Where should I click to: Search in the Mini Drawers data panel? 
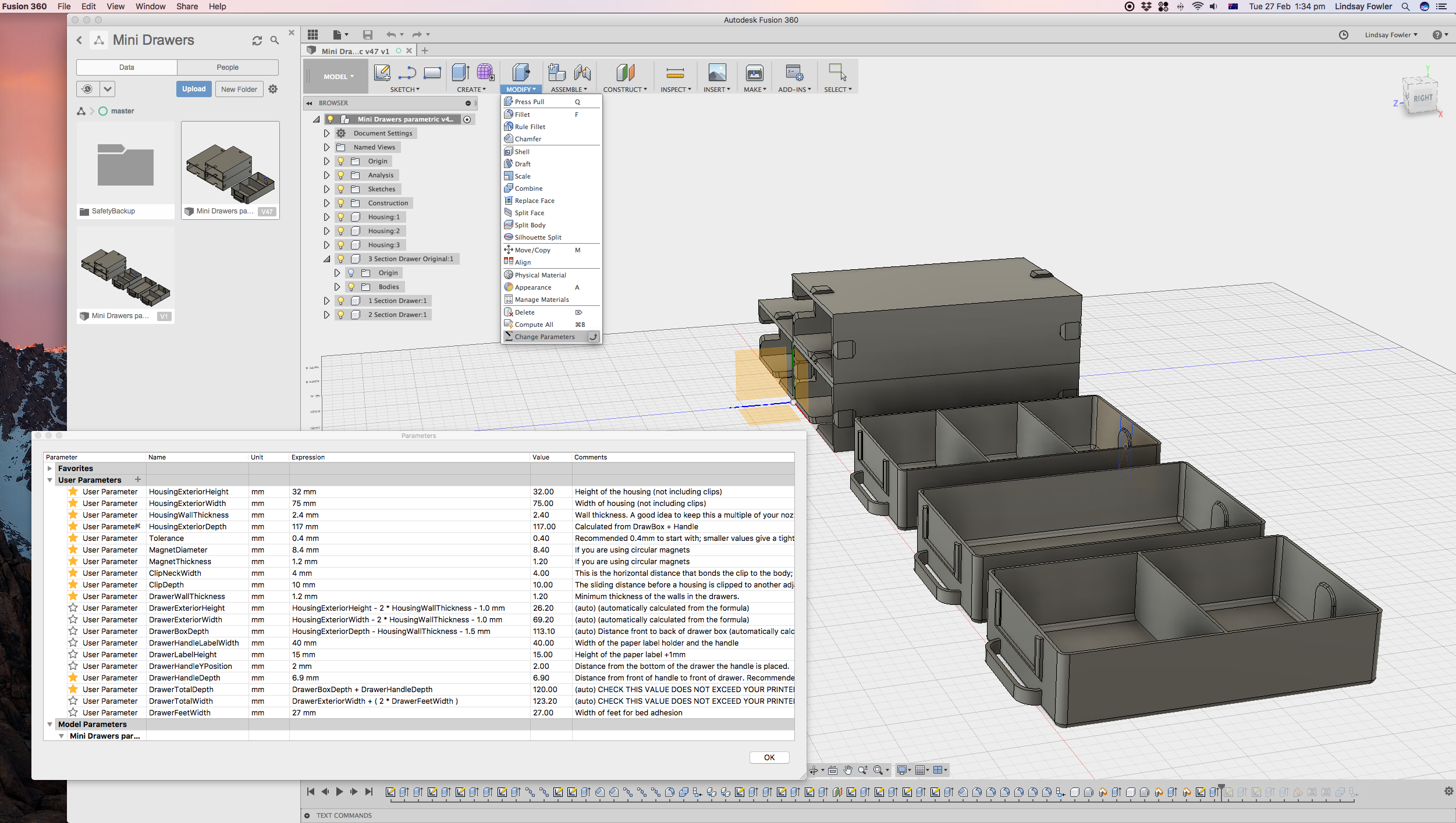(275, 40)
